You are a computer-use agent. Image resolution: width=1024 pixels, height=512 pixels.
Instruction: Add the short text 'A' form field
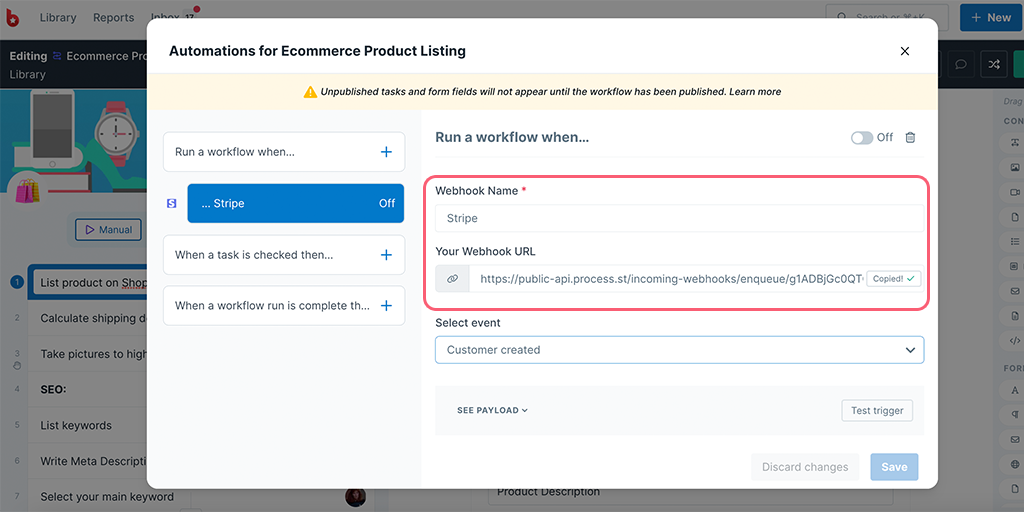click(1014, 390)
